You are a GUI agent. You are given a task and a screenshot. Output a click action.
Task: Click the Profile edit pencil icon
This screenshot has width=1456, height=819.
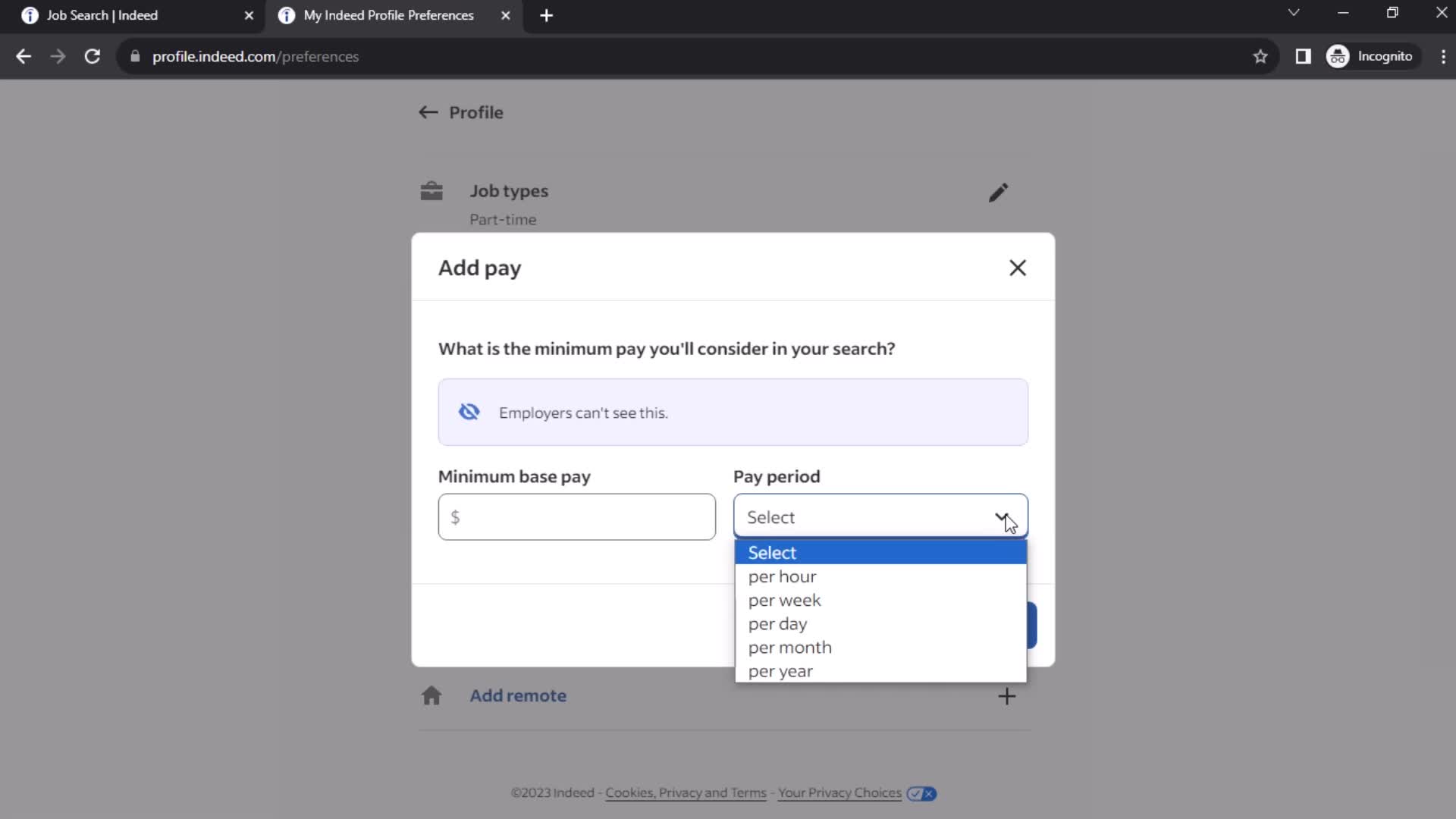[x=999, y=193]
